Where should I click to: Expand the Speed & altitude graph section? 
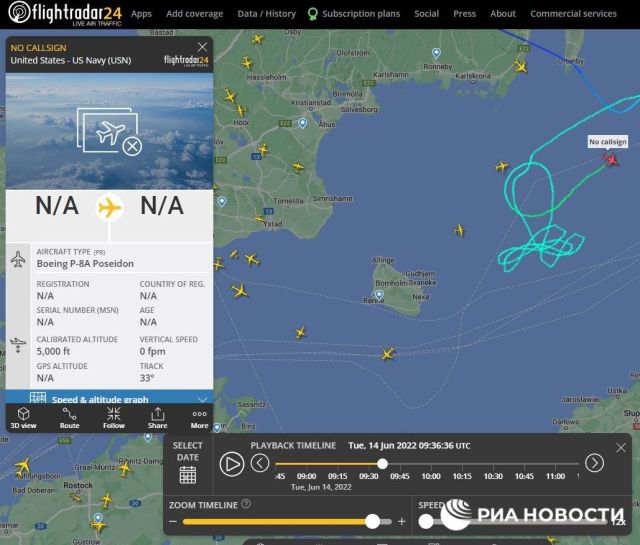[109, 398]
